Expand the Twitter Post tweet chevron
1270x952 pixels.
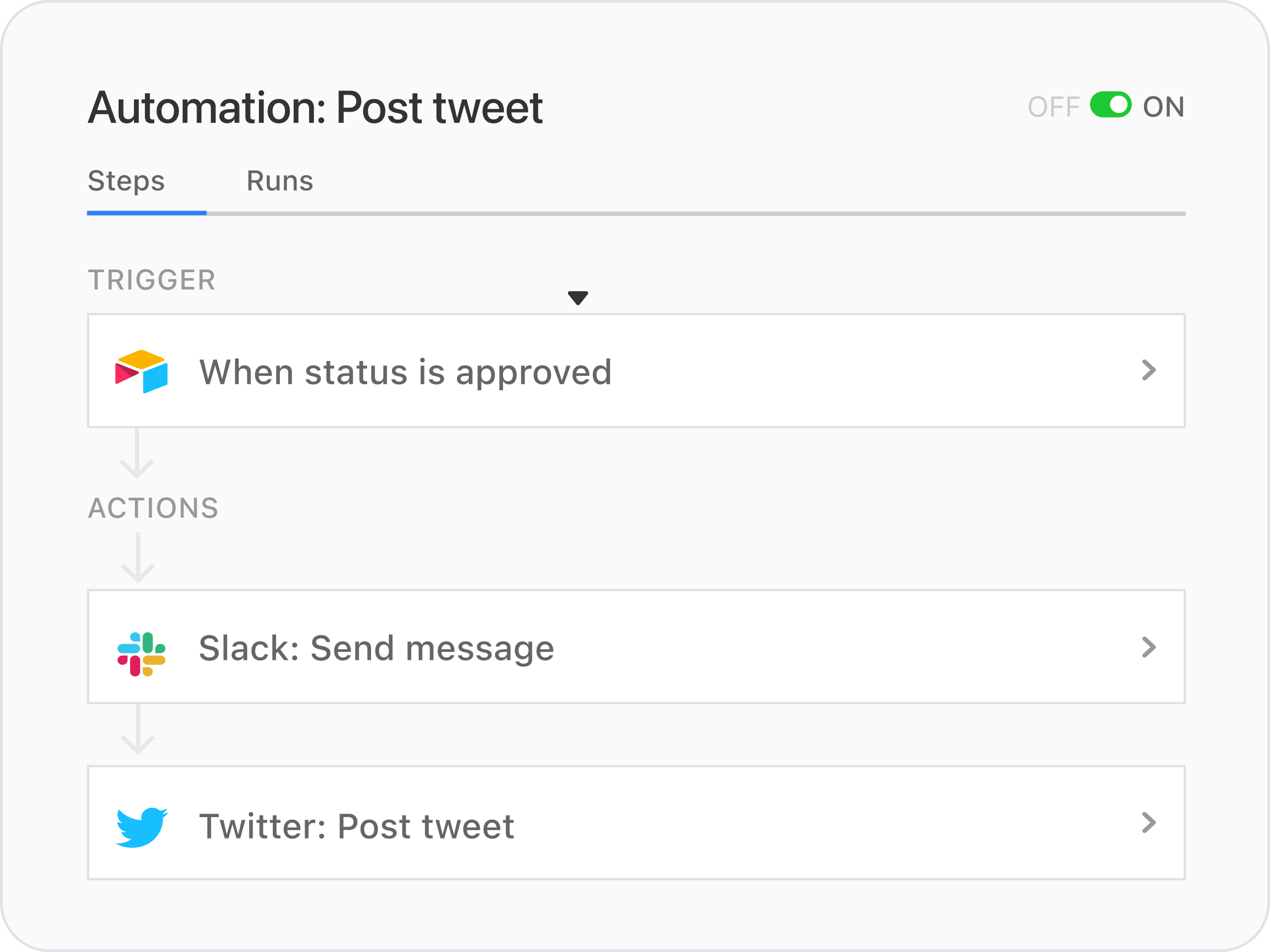(x=1148, y=822)
